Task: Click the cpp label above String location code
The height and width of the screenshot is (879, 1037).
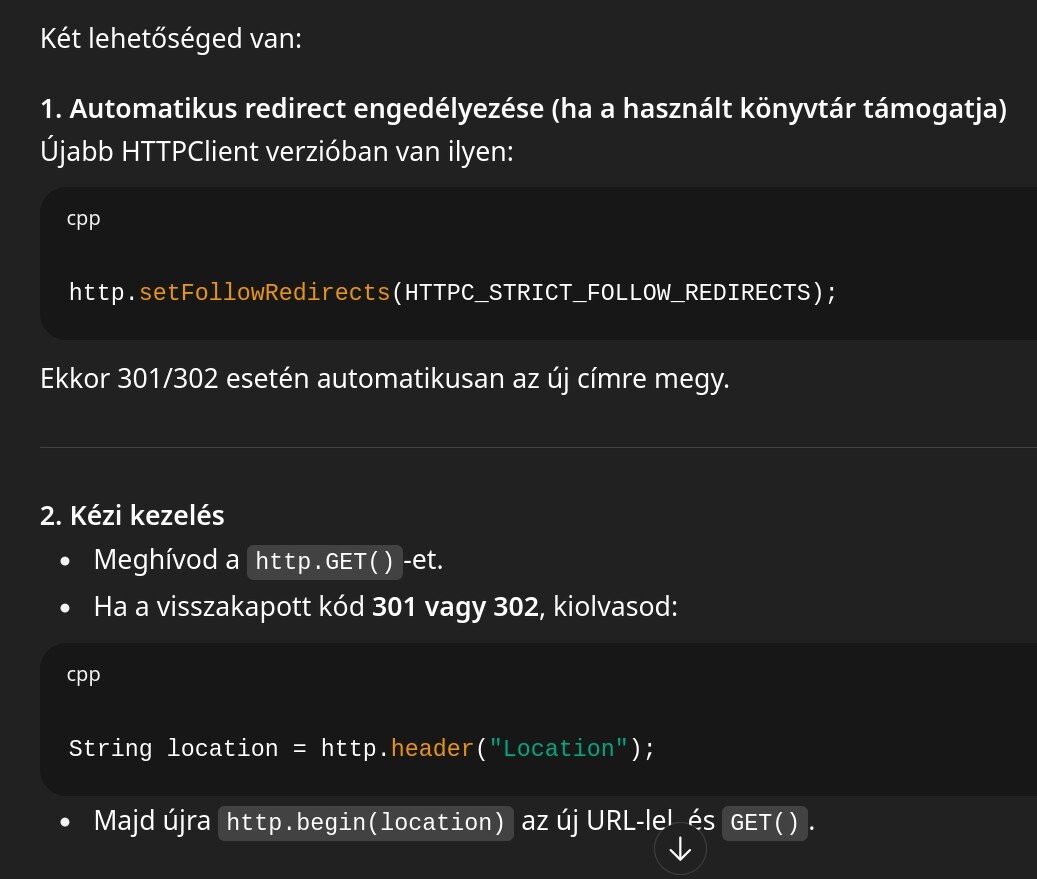Action: [83, 674]
